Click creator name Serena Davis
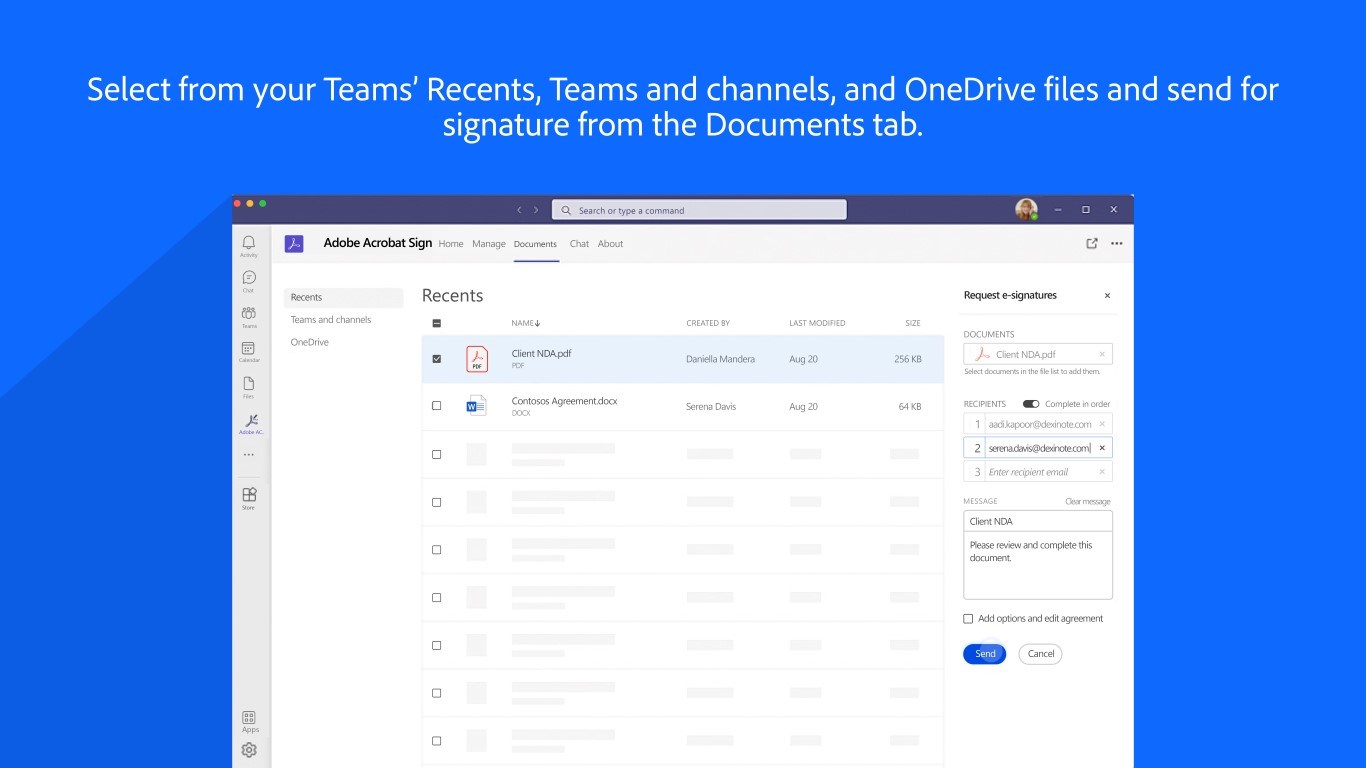The image size is (1366, 768). tap(711, 407)
